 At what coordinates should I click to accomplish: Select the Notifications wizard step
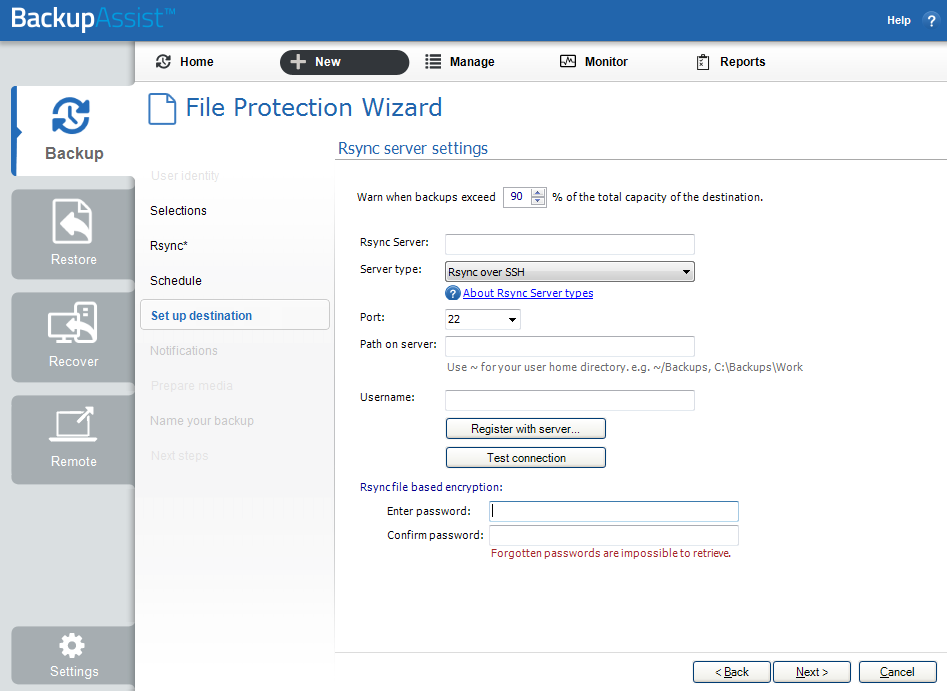coord(184,351)
